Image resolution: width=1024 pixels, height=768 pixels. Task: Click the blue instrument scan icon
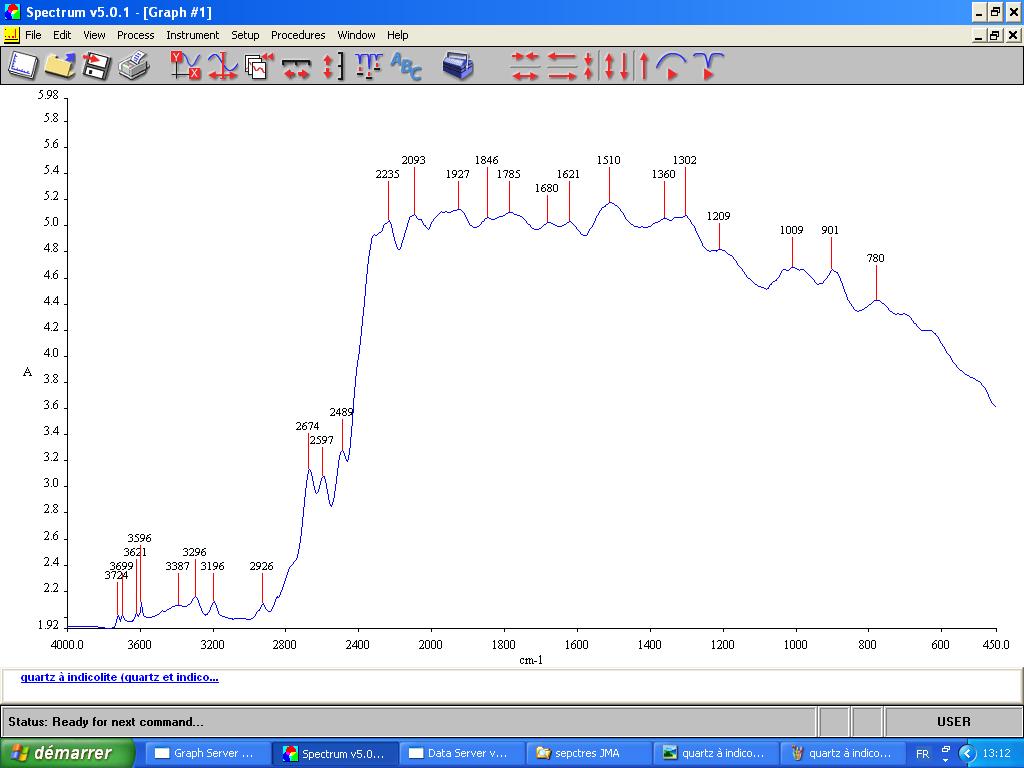coord(458,66)
